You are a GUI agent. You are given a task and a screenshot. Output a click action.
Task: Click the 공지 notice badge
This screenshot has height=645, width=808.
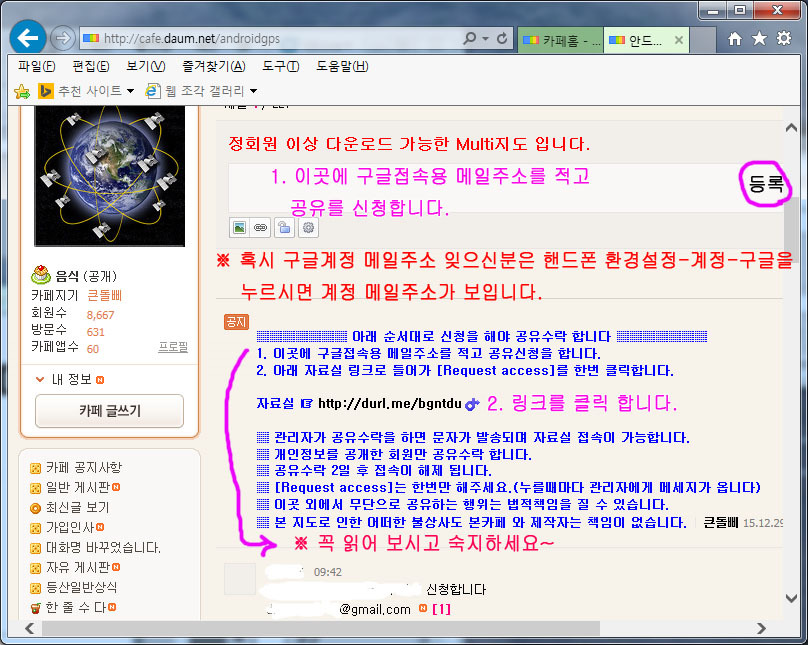(x=237, y=322)
